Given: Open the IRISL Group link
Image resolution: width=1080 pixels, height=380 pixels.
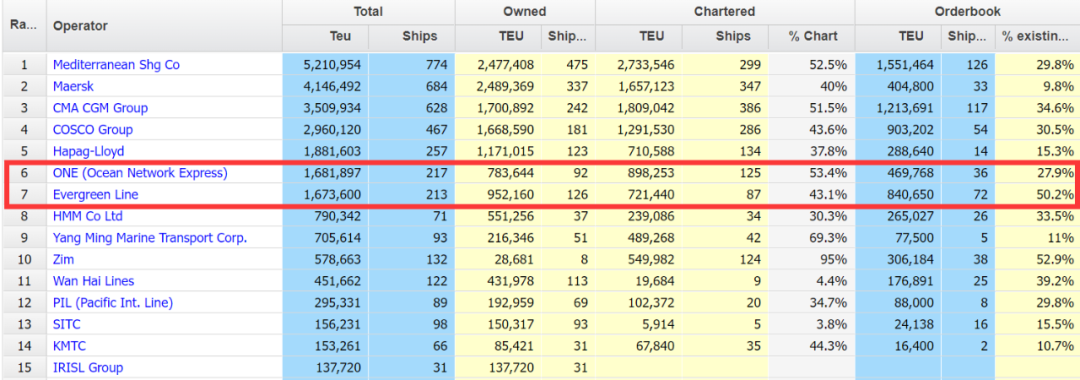Looking at the screenshot, I should (x=87, y=368).
